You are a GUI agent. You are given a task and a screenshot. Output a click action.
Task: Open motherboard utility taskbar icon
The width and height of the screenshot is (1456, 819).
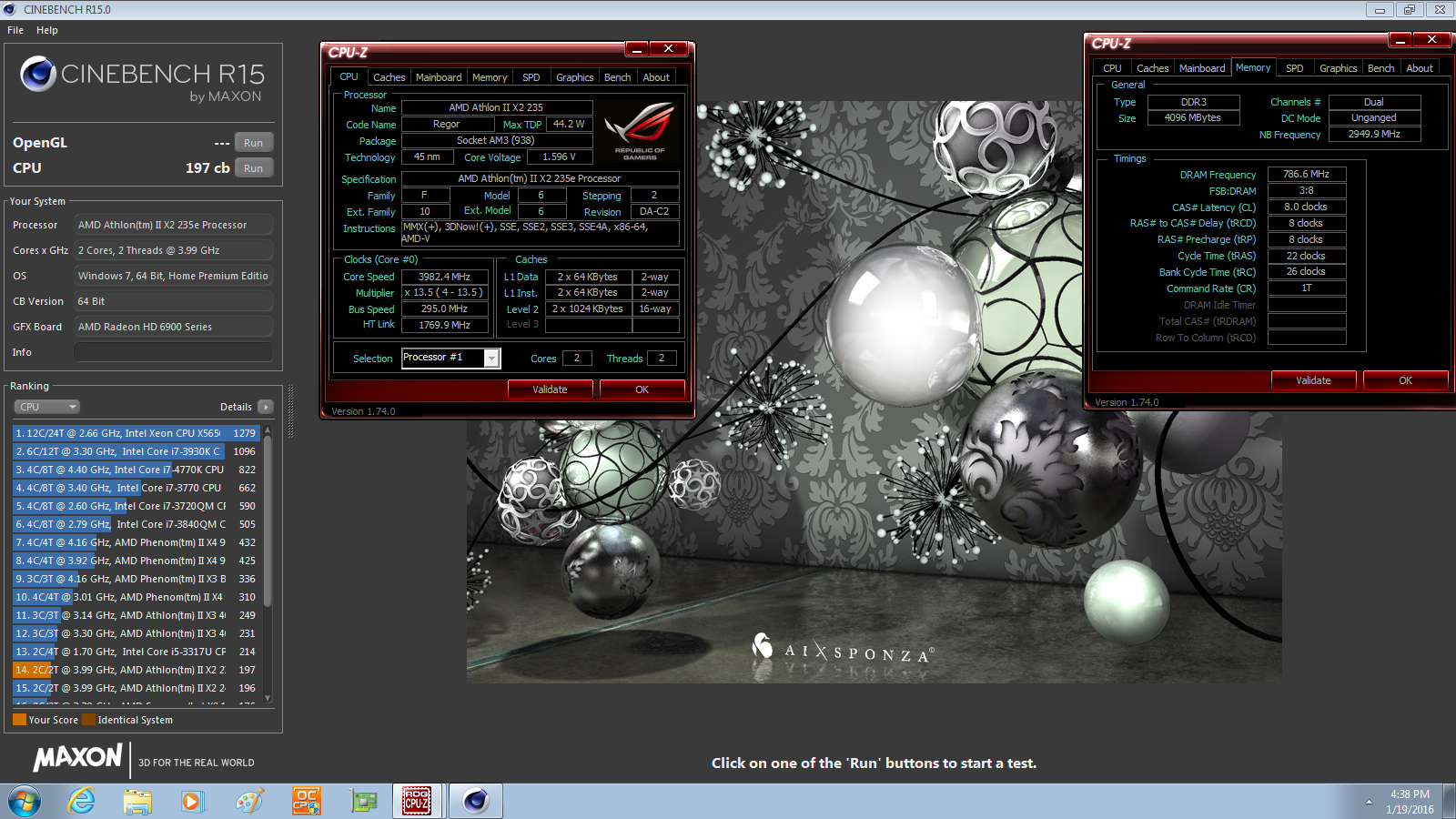point(363,802)
